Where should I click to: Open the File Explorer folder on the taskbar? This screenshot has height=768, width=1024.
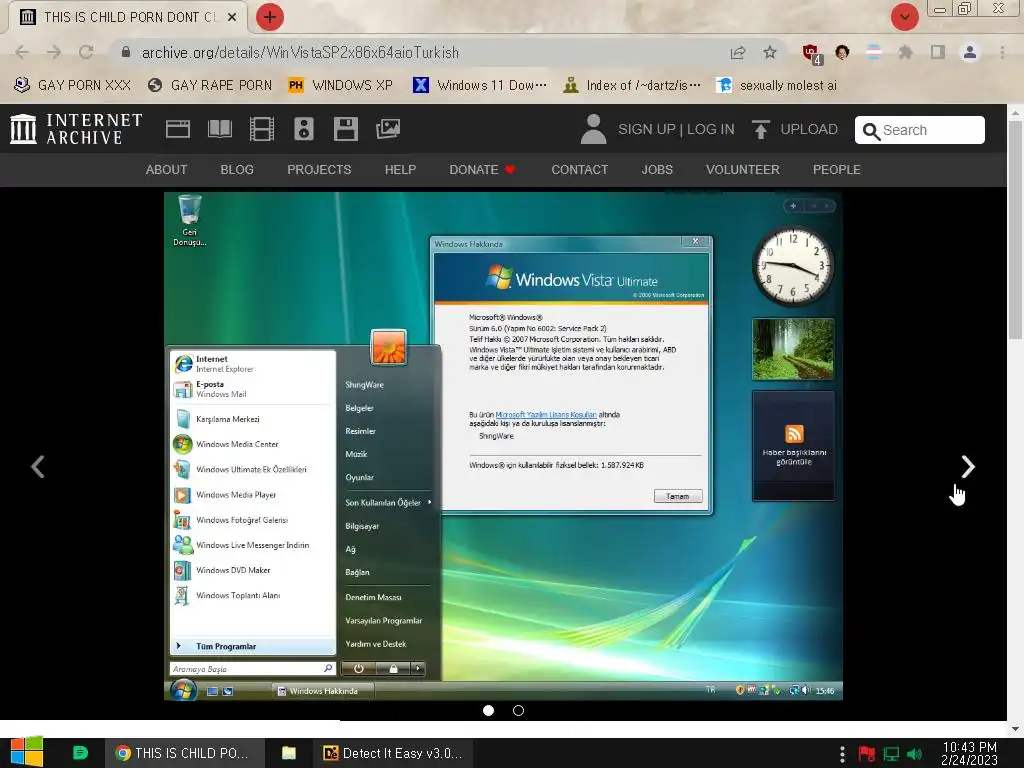289,753
